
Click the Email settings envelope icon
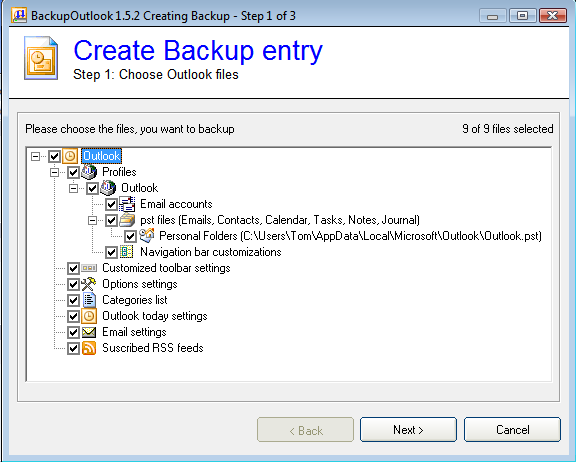[x=89, y=332]
